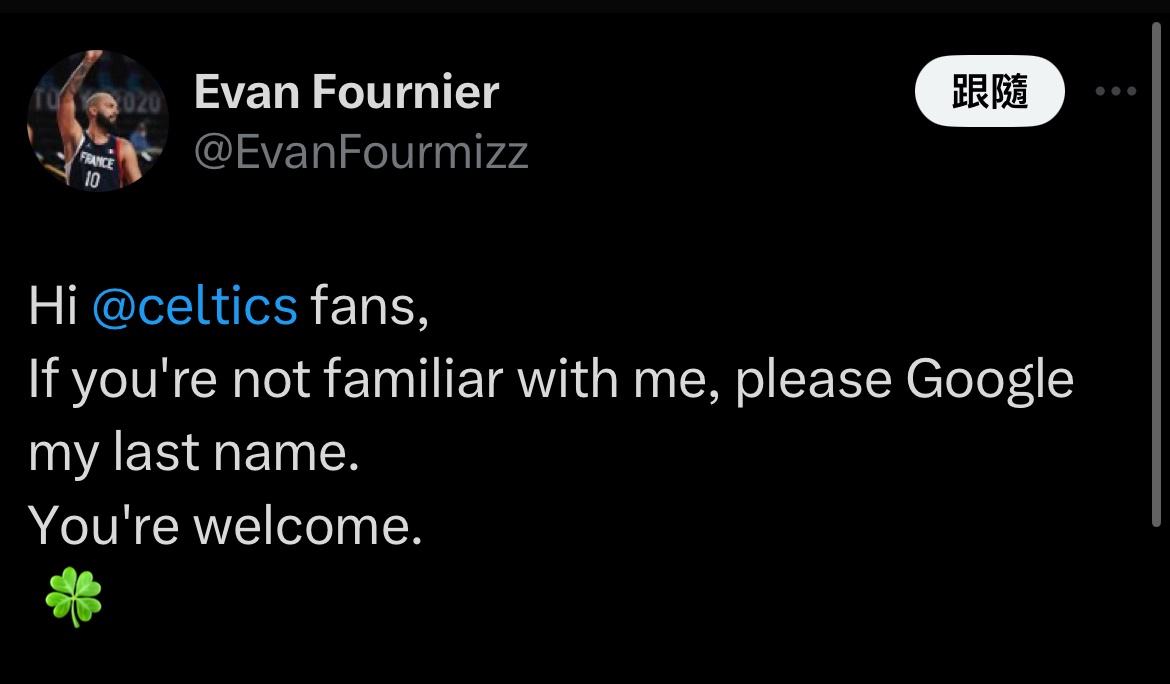The image size is (1170, 684).
Task: Click the four-leaf clover emoji
Action: point(74,599)
